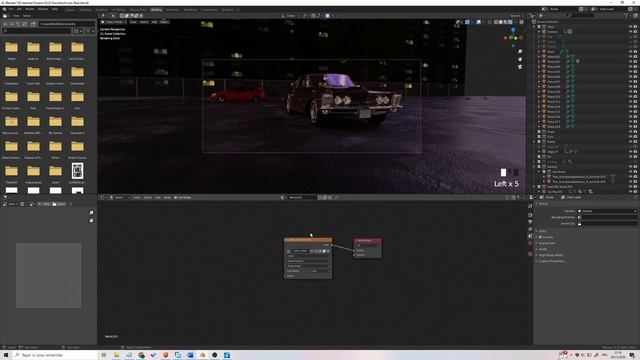Open outliner filter dropdown
Image resolution: width=640 pixels, height=360 pixels.
click(x=627, y=16)
